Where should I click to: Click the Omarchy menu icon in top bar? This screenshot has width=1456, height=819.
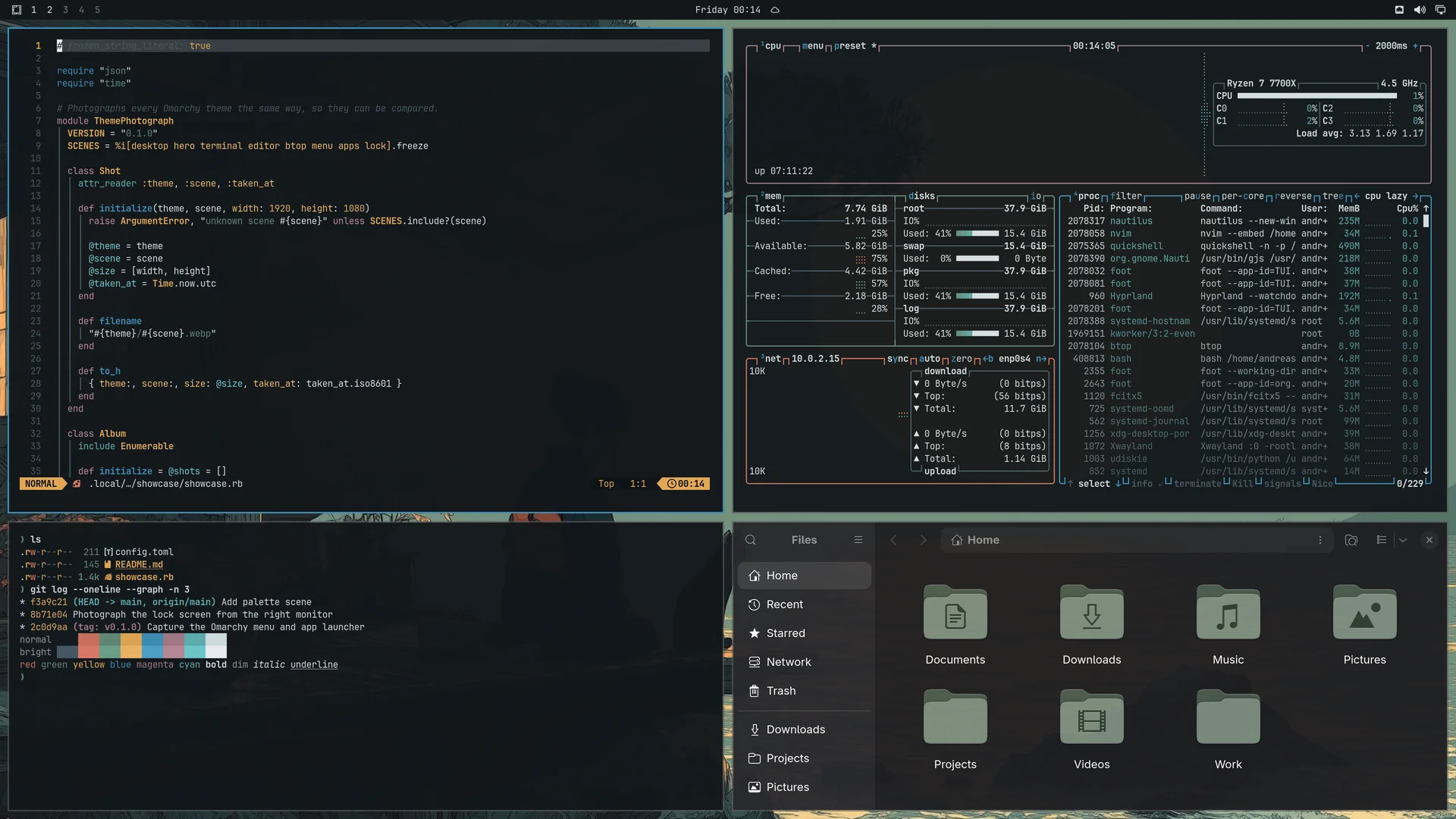tap(17, 10)
